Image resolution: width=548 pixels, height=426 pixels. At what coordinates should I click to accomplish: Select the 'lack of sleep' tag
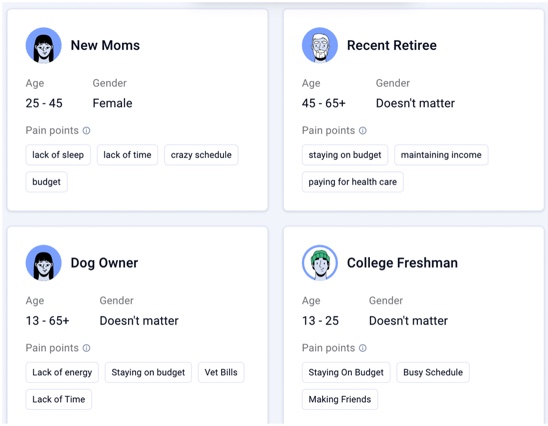click(58, 155)
